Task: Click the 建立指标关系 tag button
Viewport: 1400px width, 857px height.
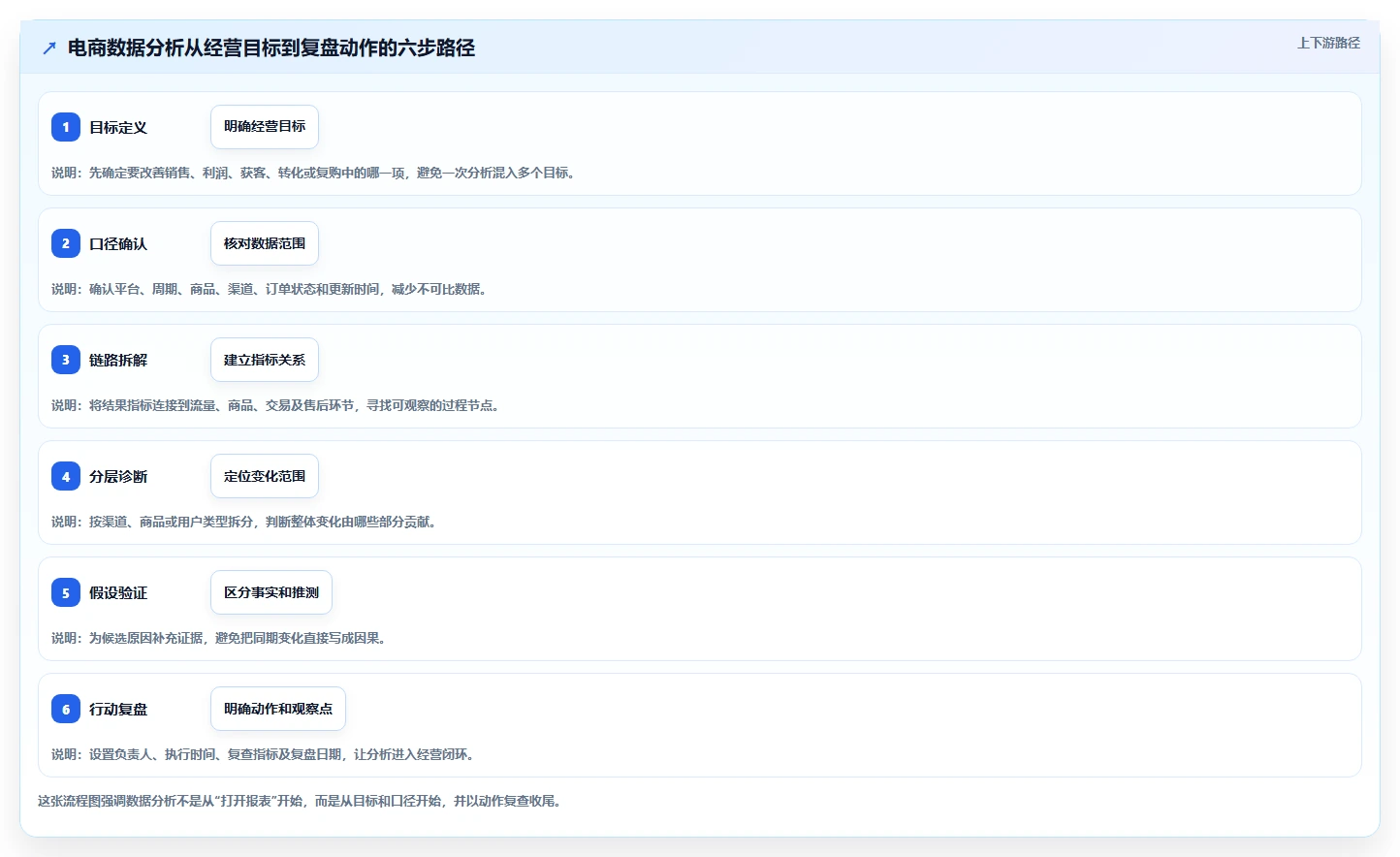Action: tap(265, 360)
